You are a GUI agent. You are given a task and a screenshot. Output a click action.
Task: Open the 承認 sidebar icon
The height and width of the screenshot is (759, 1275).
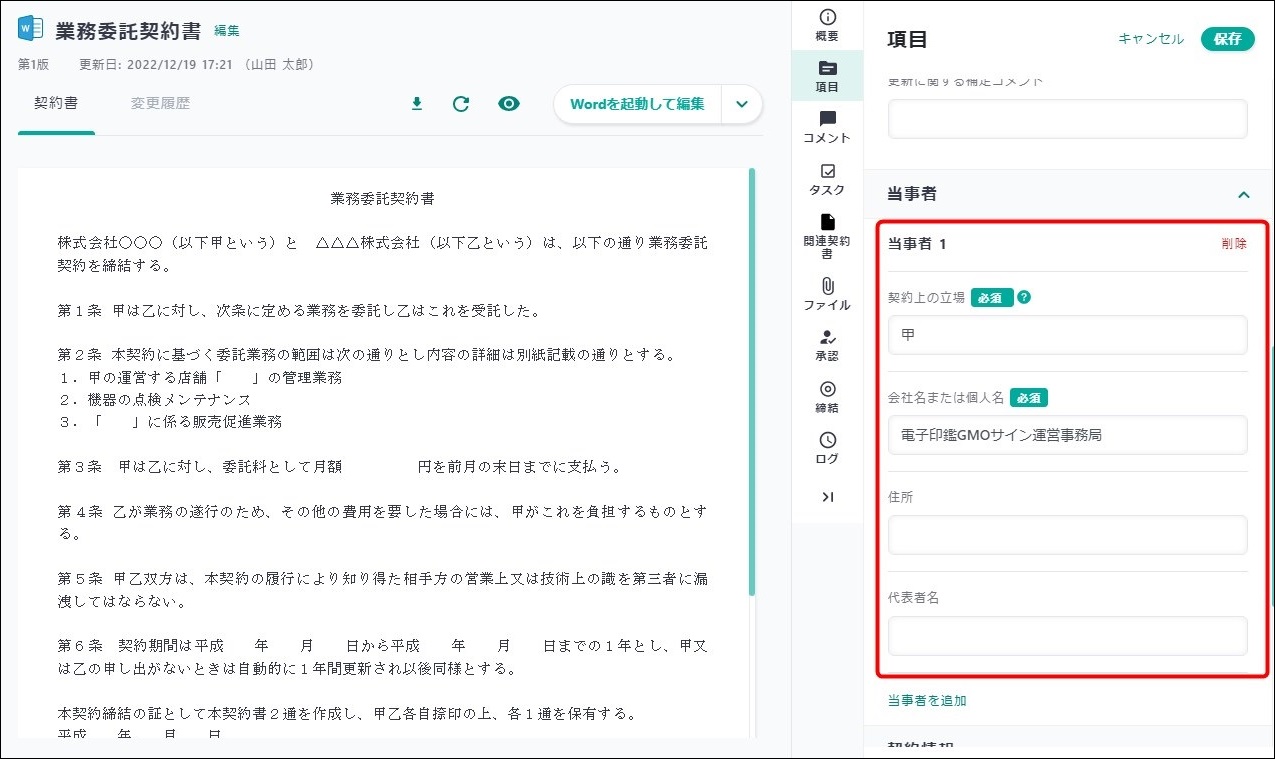pyautogui.click(x=827, y=345)
